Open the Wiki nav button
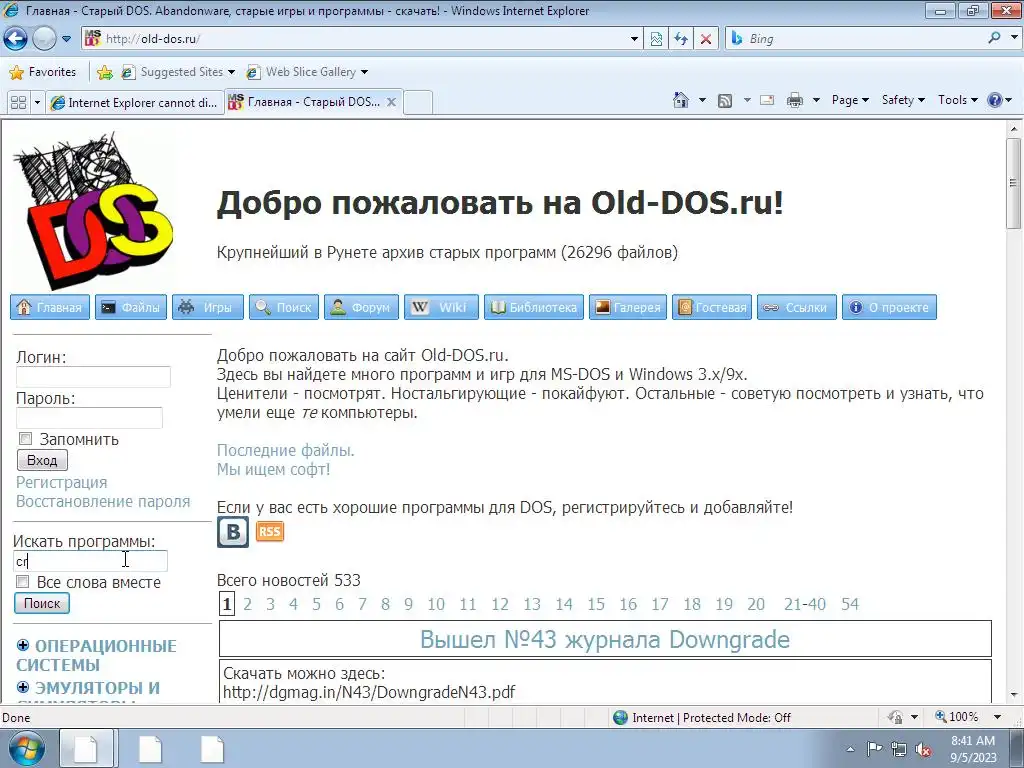1024x768 pixels. 441,308
